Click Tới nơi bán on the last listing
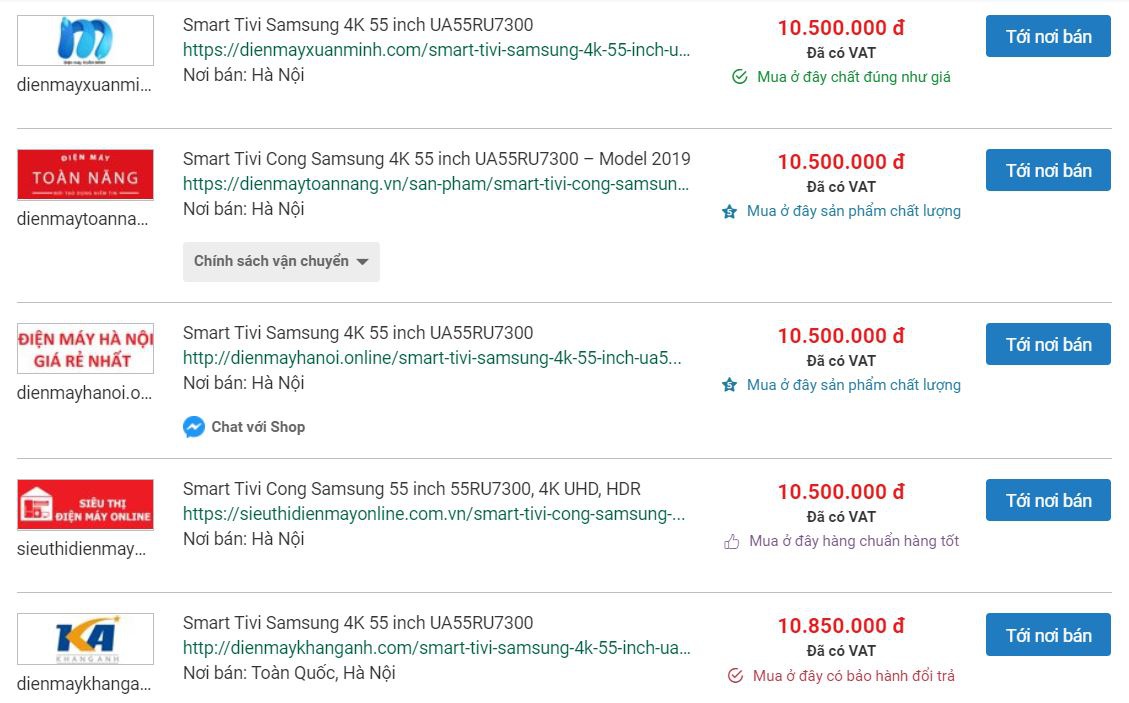 (1047, 634)
